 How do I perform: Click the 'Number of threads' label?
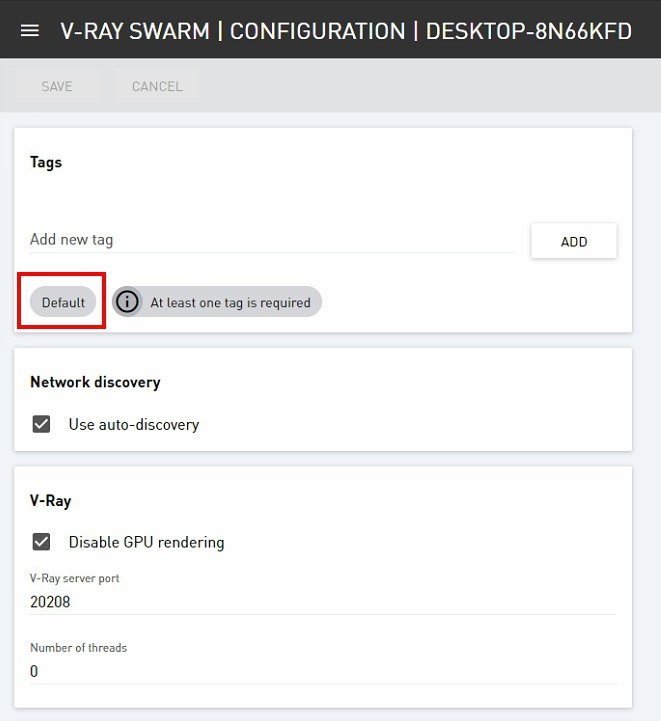pos(79,647)
